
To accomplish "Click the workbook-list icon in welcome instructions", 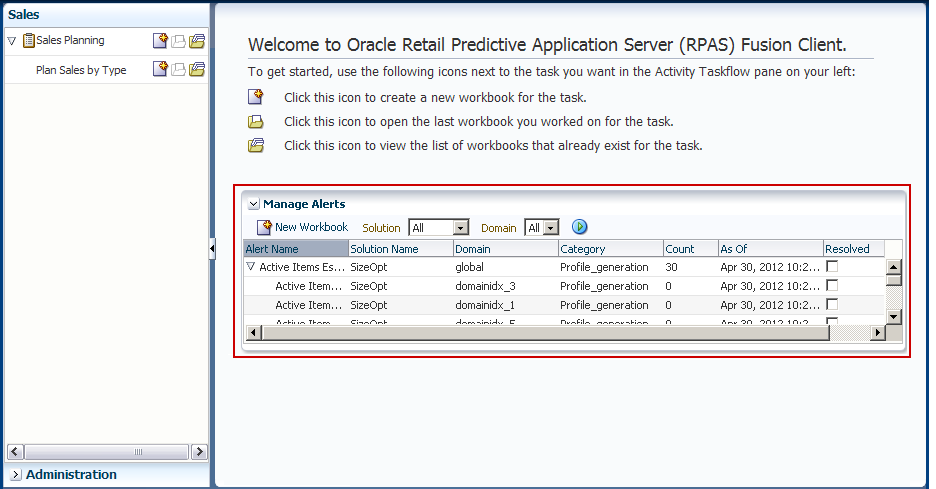I will (255, 145).
